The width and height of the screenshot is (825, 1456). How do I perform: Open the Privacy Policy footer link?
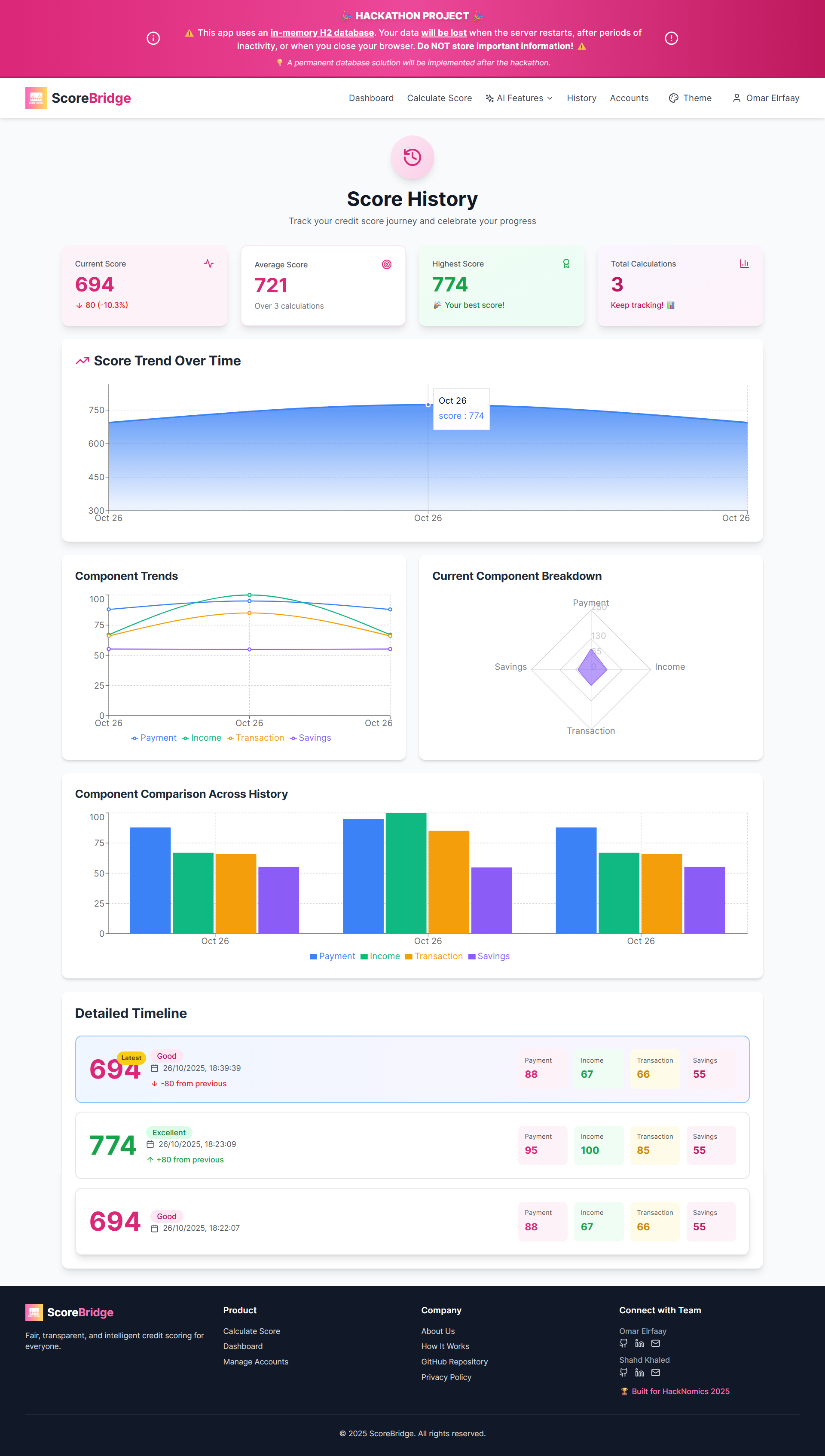(446, 1376)
